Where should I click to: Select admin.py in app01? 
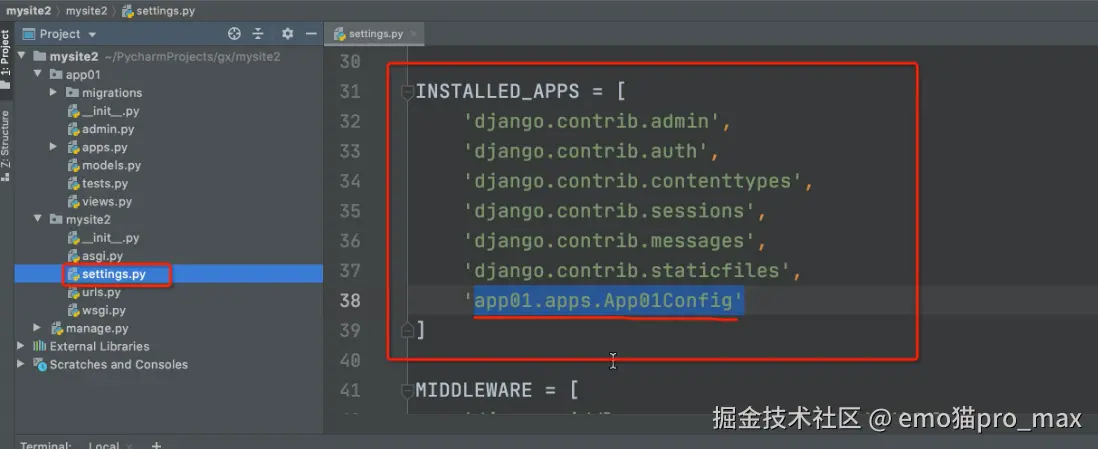pyautogui.click(x=108, y=129)
